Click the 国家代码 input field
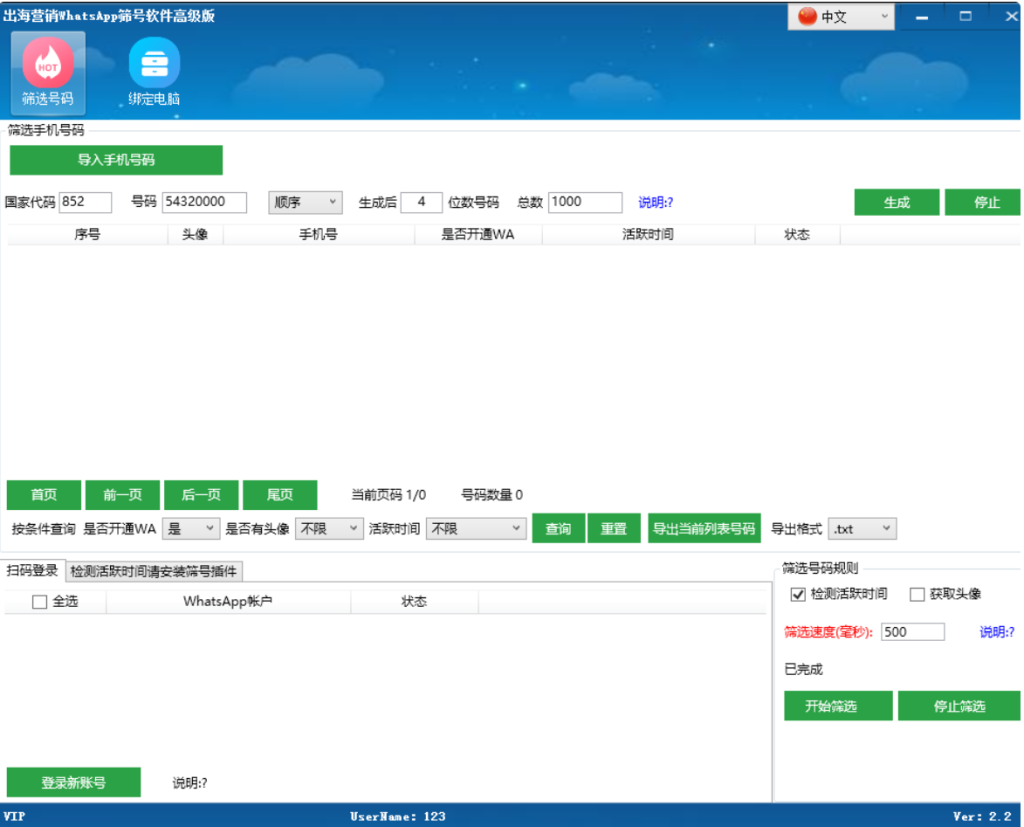This screenshot has width=1024, height=827. pyautogui.click(x=85, y=202)
